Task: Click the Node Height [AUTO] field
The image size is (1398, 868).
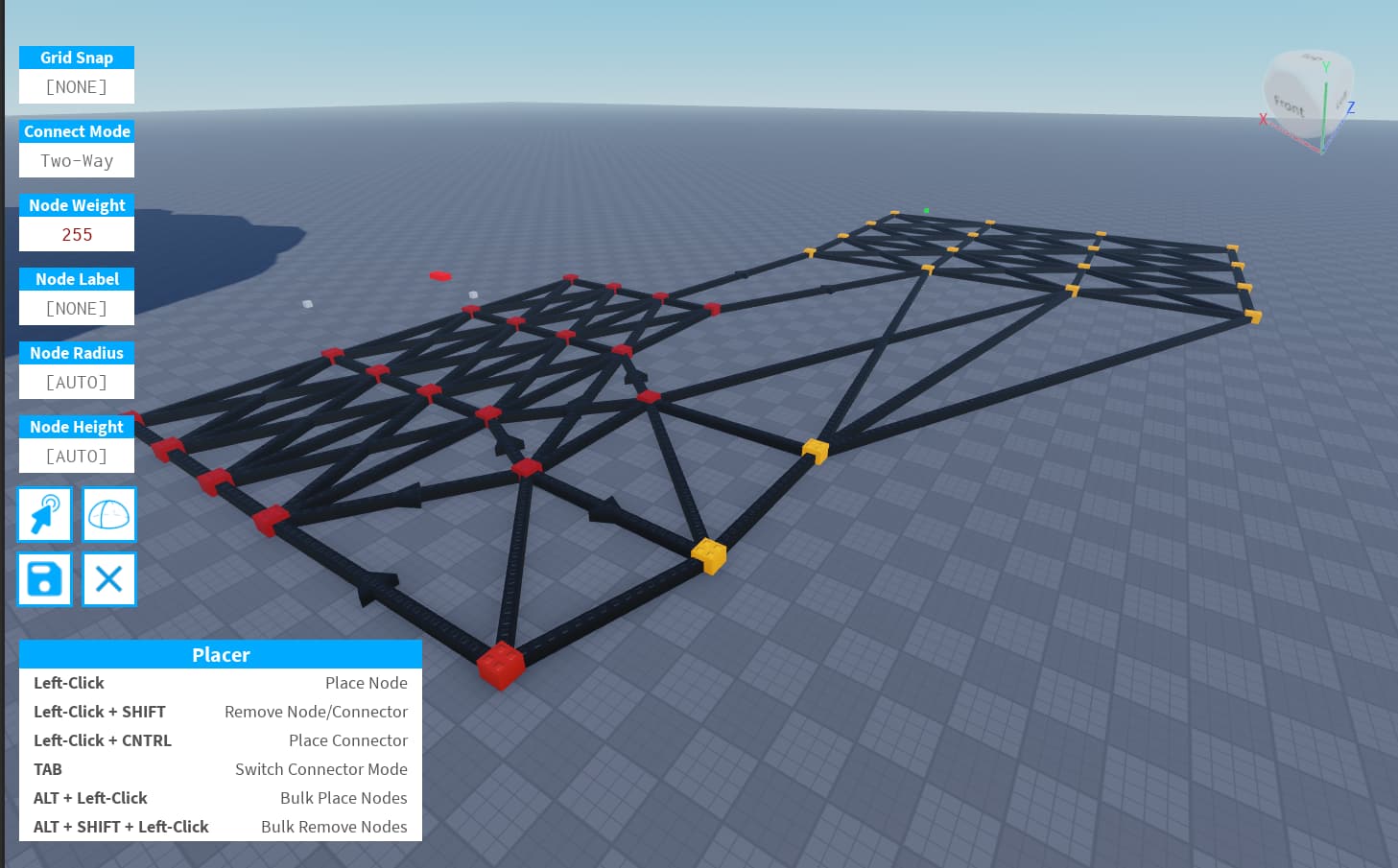Action: [77, 456]
